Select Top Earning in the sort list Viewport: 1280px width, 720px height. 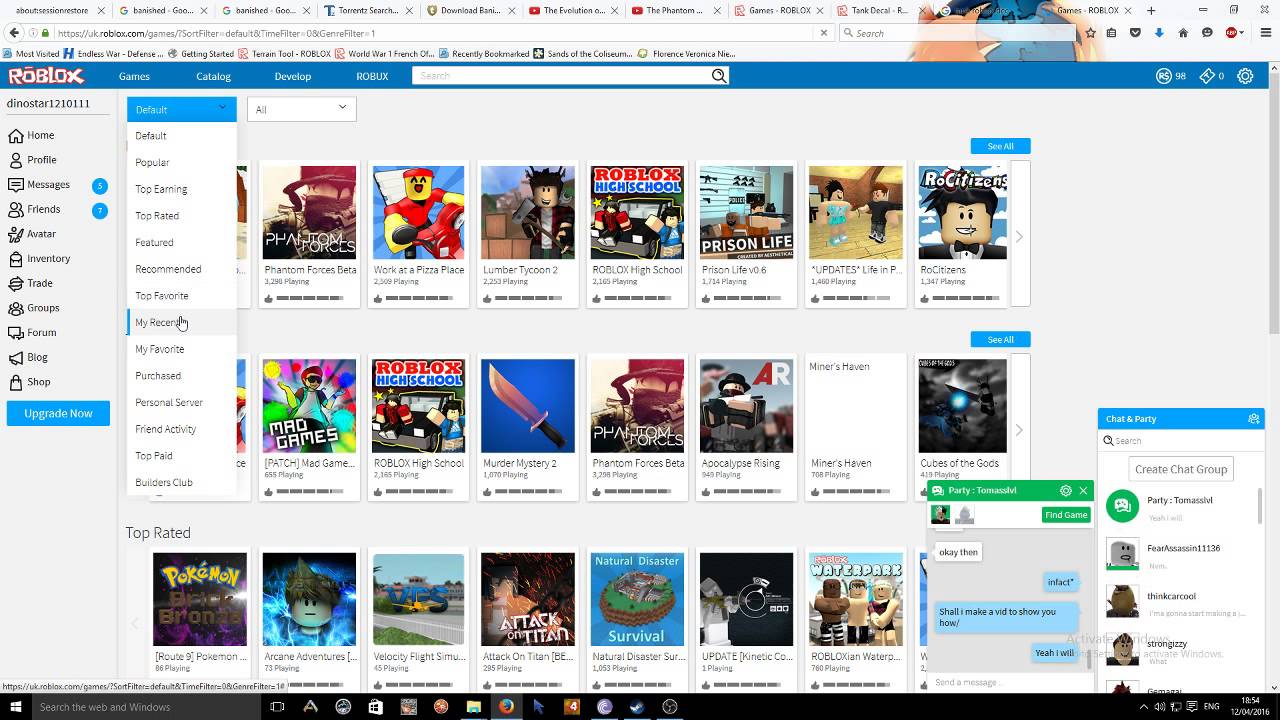tap(181, 189)
